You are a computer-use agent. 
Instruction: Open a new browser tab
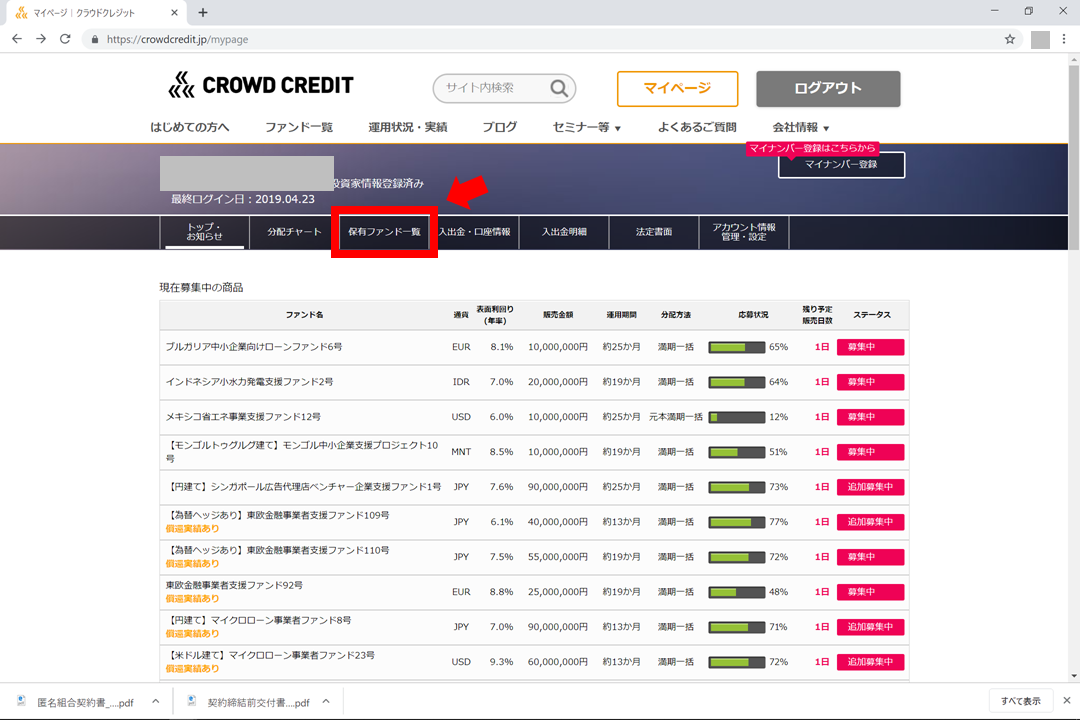pos(202,12)
